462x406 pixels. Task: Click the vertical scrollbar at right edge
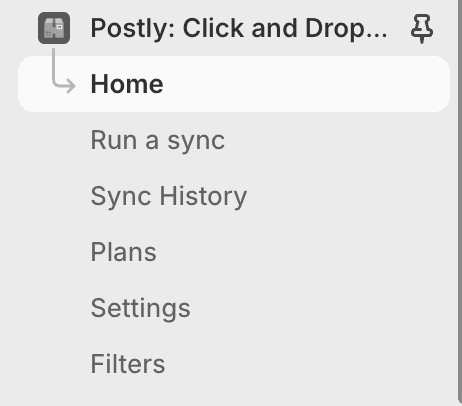(x=460, y=200)
